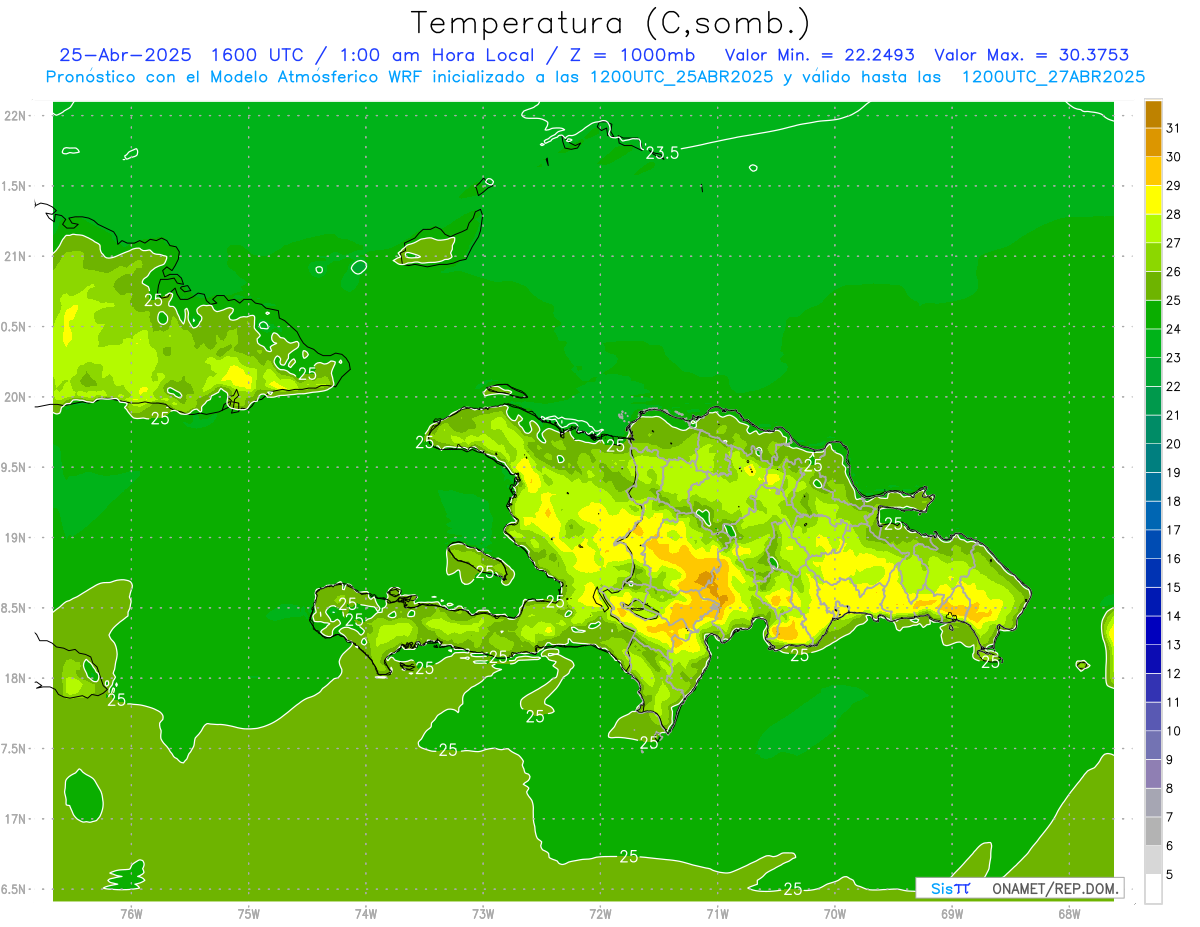Click legend value "26"
This screenshot has height=927, width=1200.
1173,272
